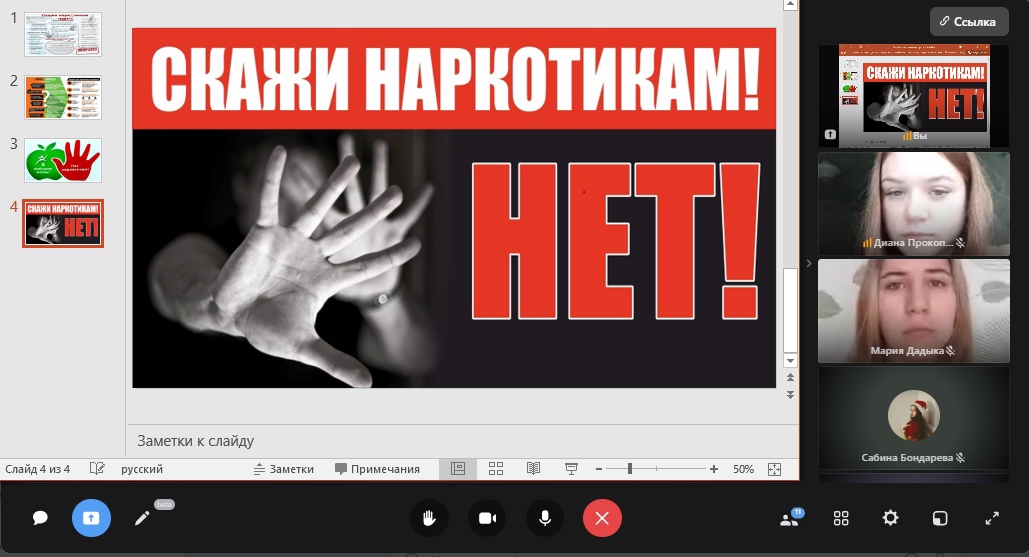
Task: Toggle the microphone mute
Action: click(545, 518)
